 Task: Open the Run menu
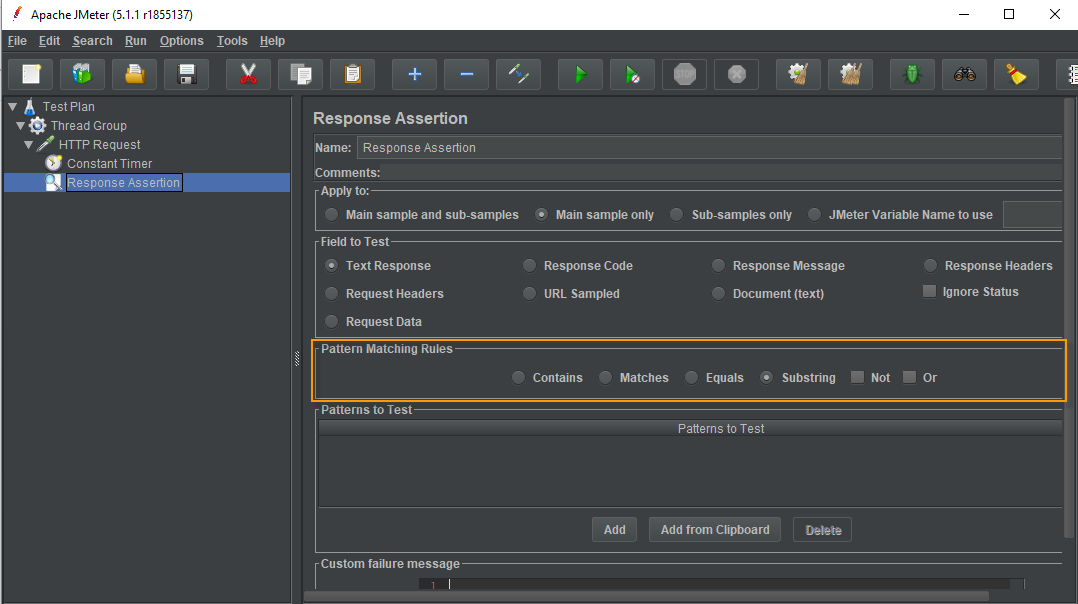click(x=135, y=41)
